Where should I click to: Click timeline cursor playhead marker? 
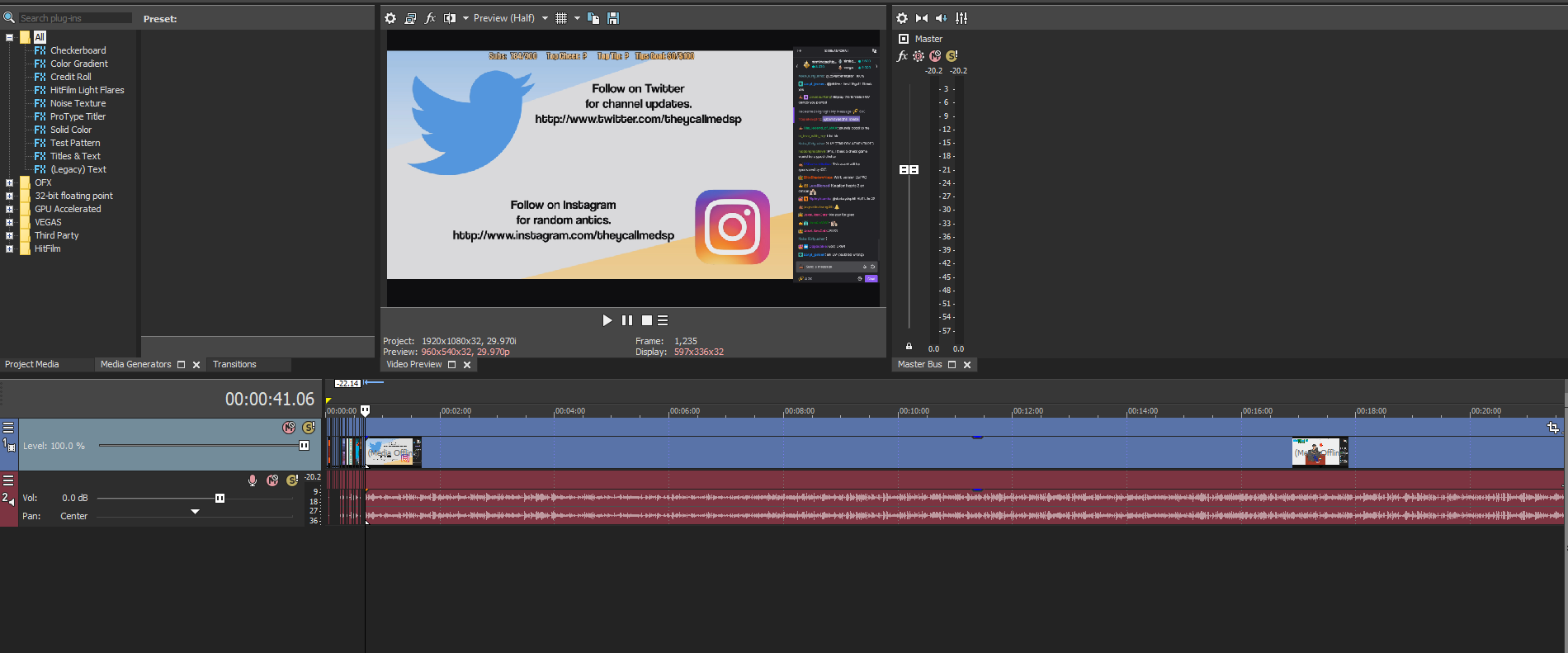(365, 410)
